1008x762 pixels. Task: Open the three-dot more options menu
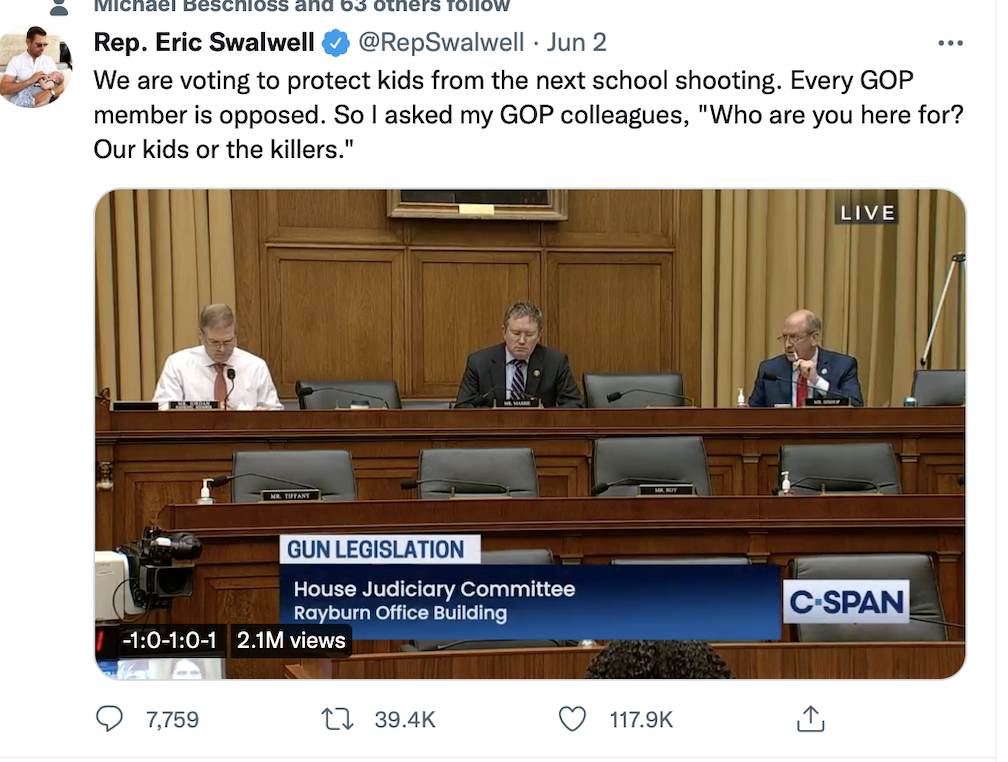click(x=949, y=44)
